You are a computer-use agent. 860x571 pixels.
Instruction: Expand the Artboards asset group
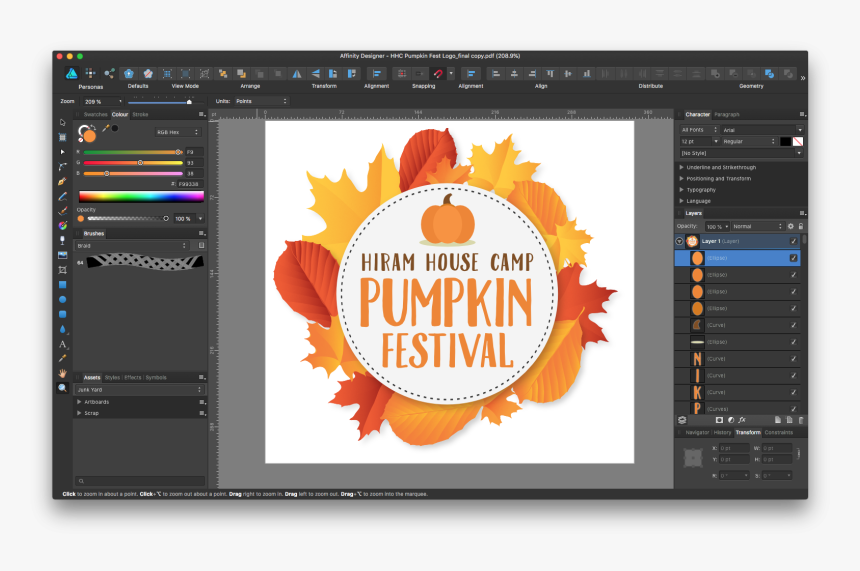[80, 402]
